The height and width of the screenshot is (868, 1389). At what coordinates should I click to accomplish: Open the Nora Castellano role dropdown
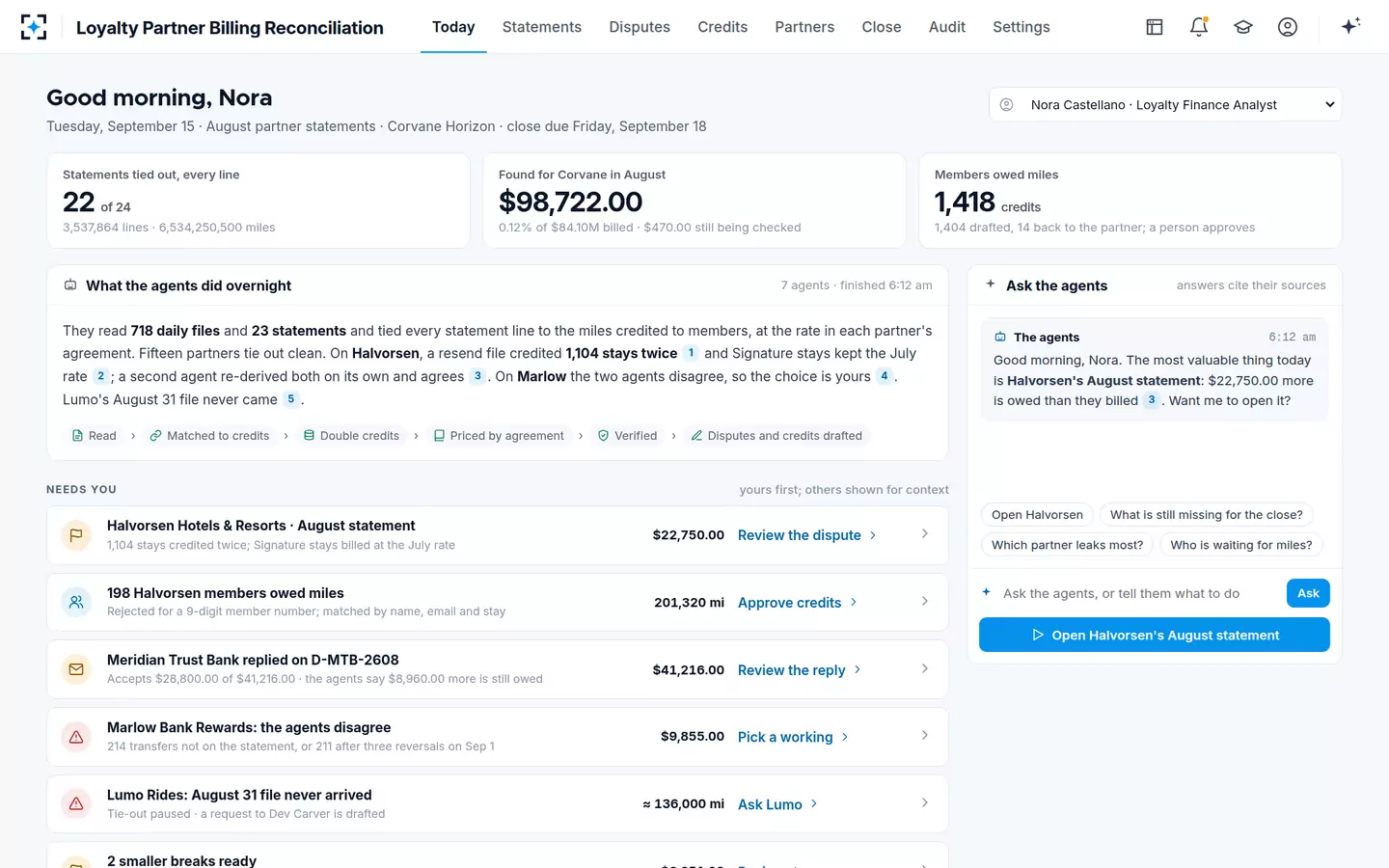click(1165, 104)
